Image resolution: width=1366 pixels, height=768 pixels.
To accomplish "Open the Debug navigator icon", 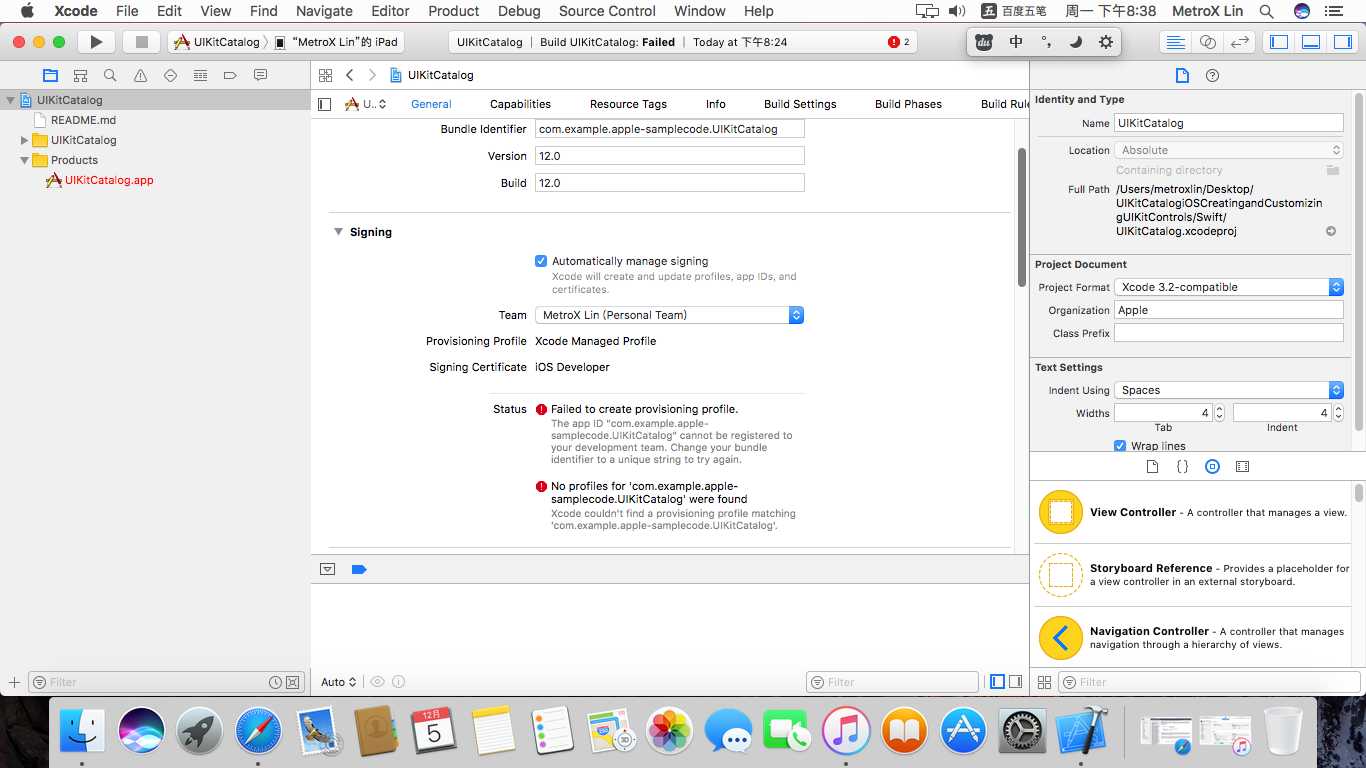I will coord(200,75).
